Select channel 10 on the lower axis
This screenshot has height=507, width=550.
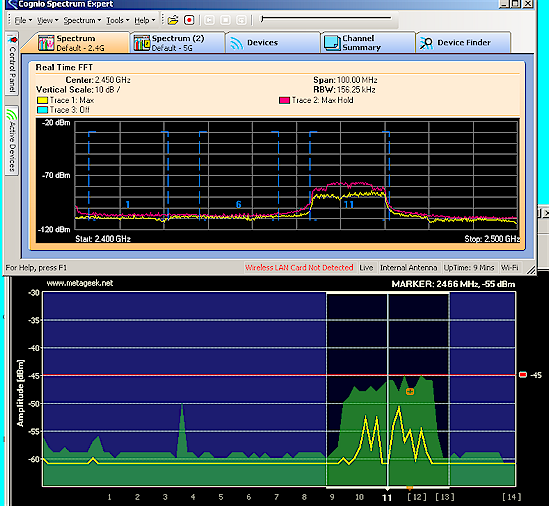[x=360, y=497]
